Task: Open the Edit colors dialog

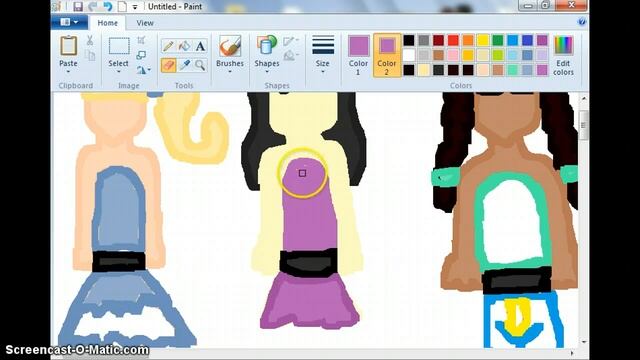Action: (563, 55)
